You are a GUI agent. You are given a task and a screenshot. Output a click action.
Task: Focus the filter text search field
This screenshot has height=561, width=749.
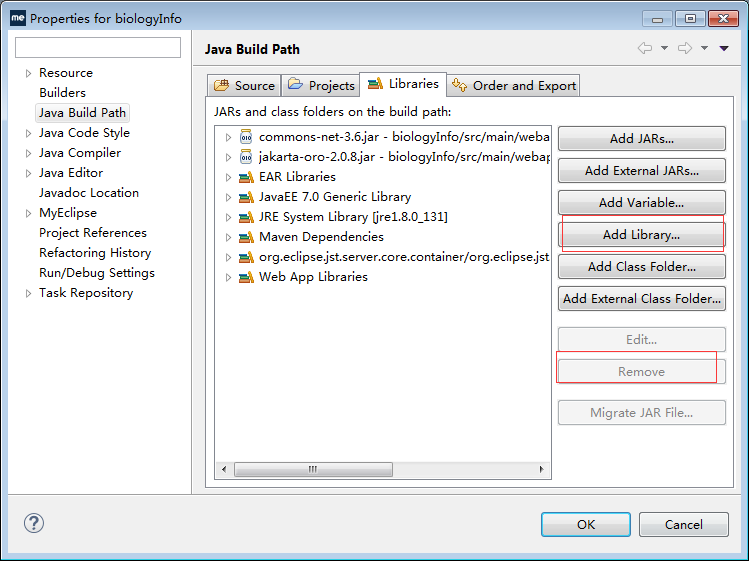98,47
